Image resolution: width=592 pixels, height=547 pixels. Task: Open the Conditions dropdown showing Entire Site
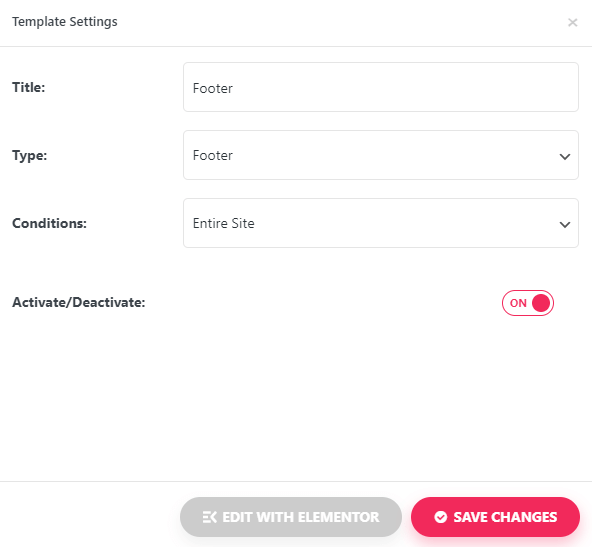(381, 223)
